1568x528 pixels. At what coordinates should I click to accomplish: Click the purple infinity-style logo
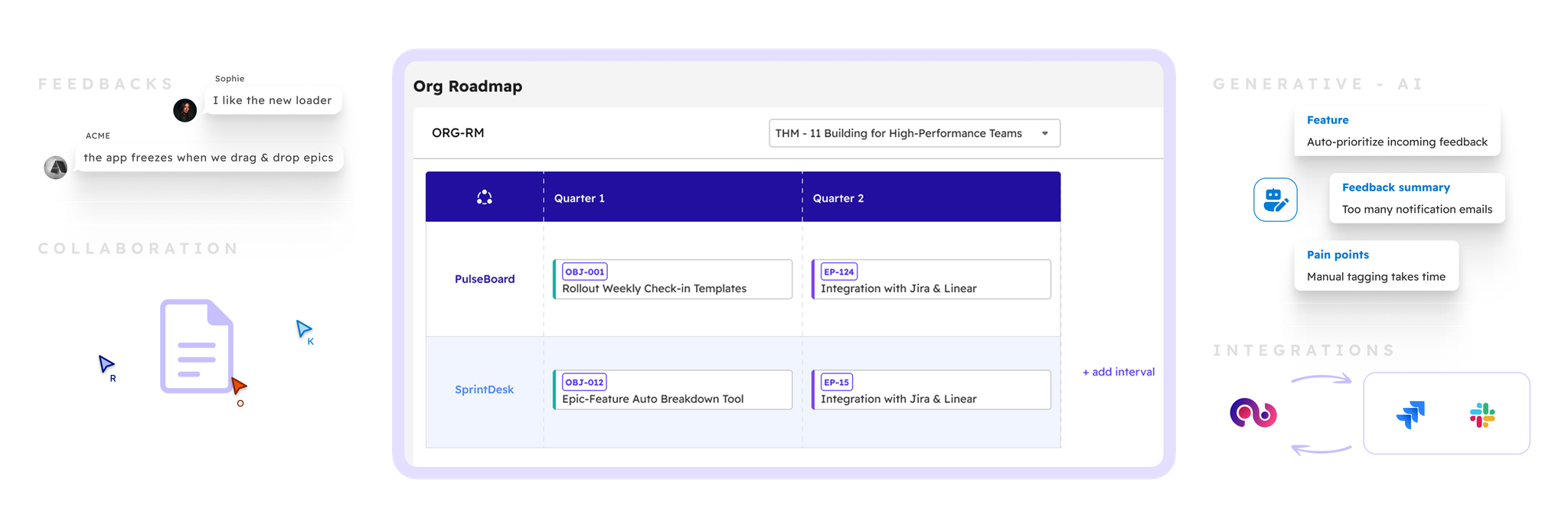pos(1253,414)
